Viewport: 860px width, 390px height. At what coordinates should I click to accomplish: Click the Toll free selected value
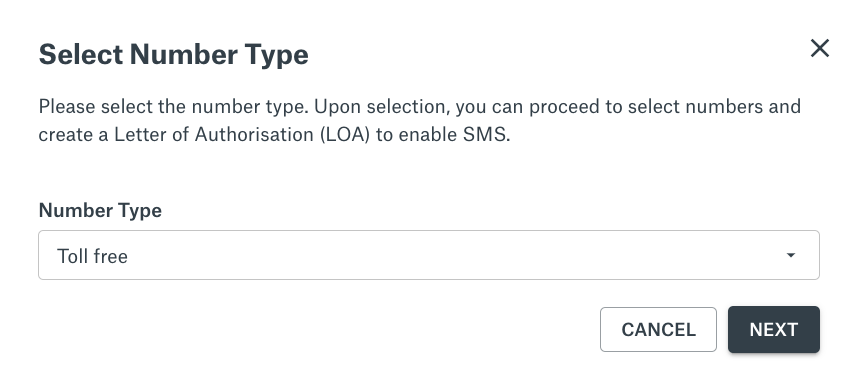point(92,256)
